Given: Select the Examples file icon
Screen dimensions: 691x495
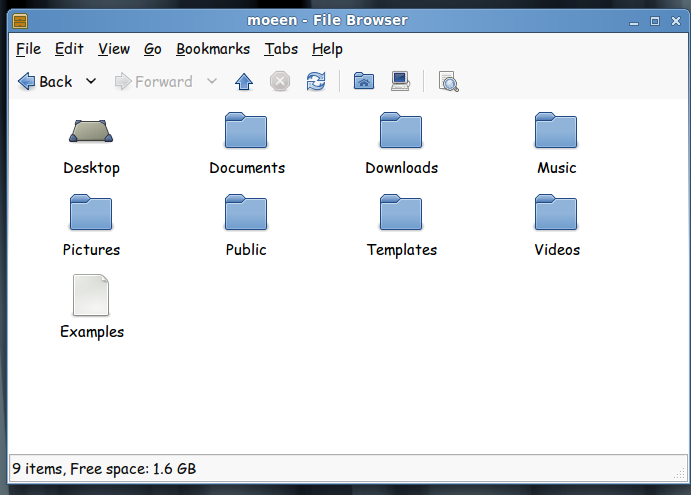Looking at the screenshot, I should point(91,295).
